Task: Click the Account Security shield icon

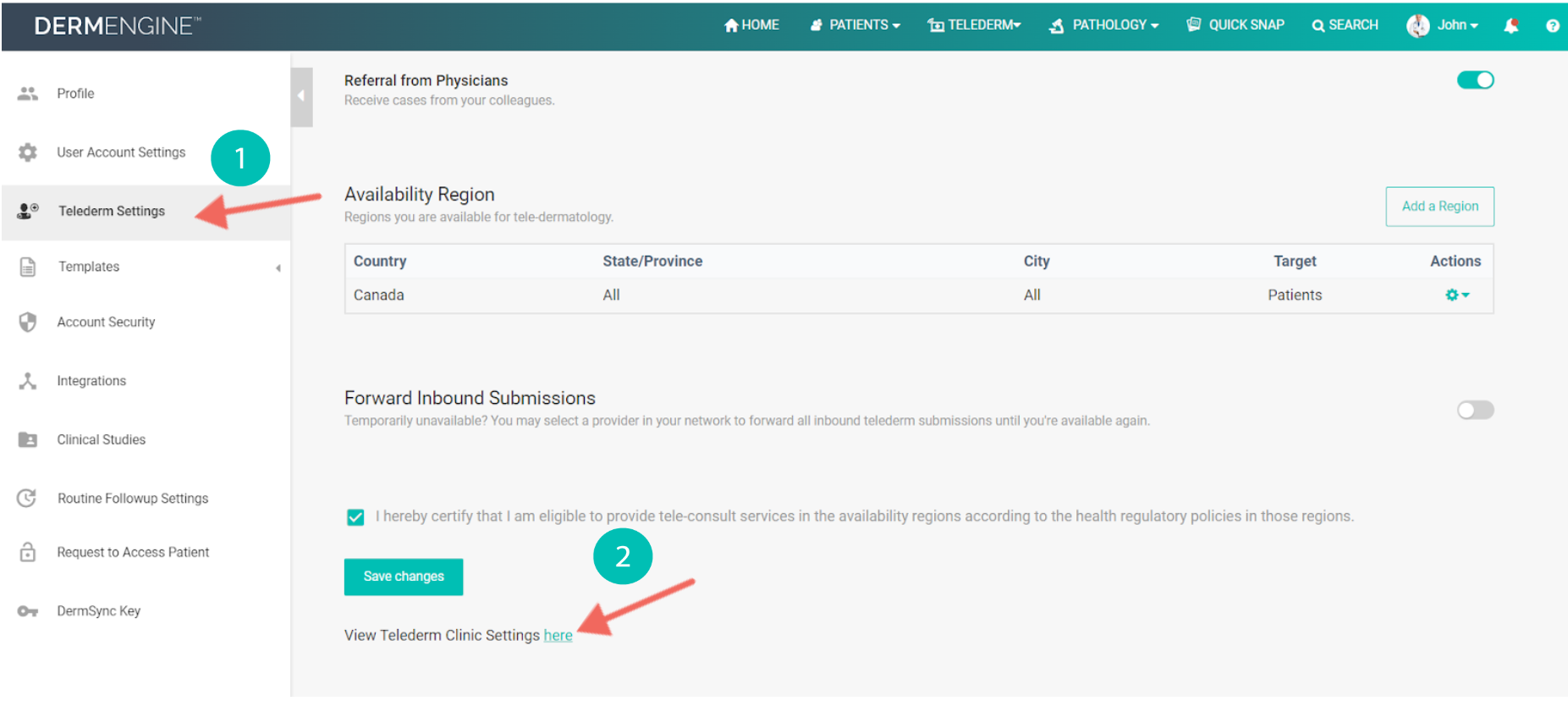Action: 28,323
